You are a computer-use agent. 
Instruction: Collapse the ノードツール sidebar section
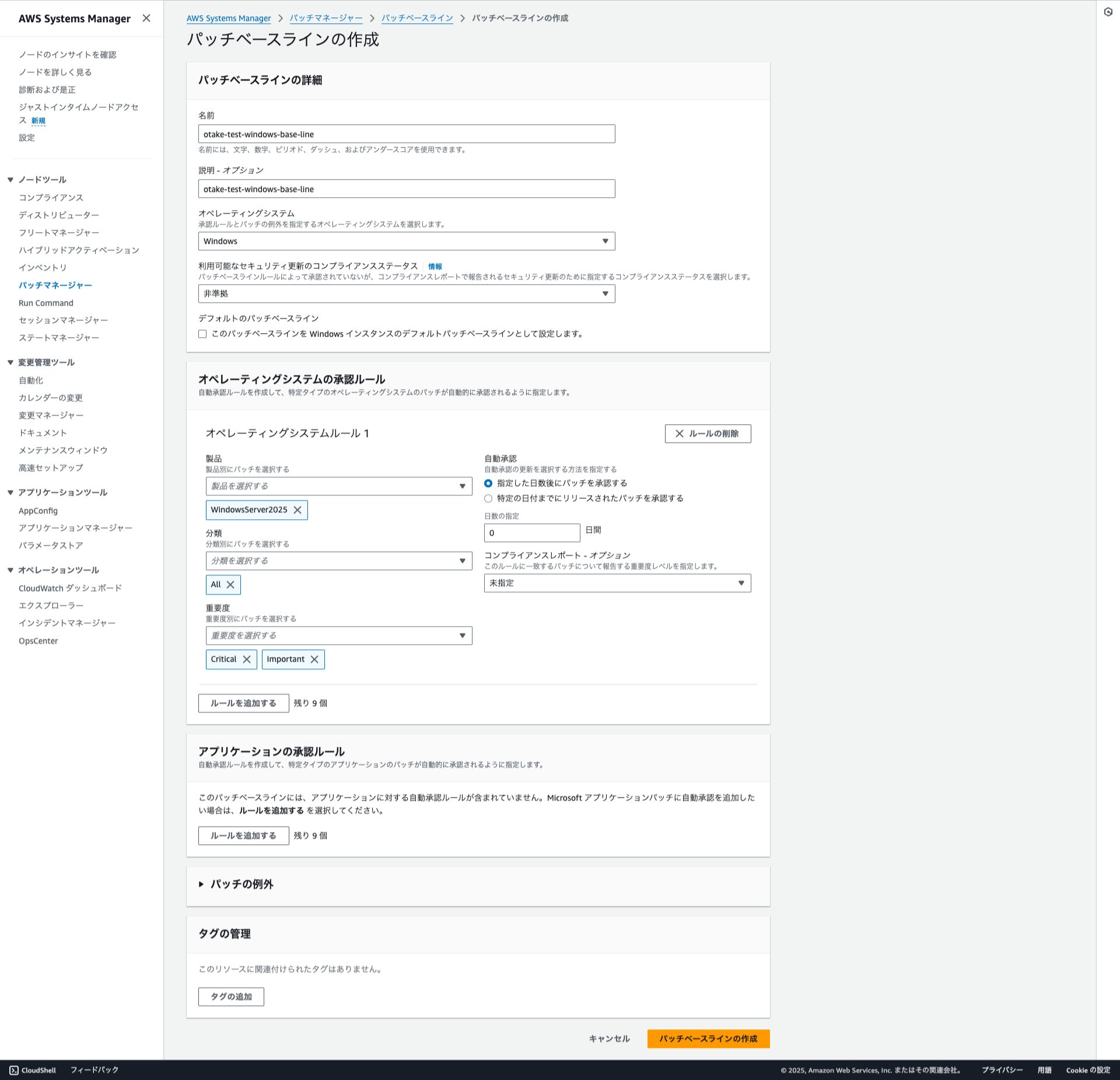click(x=10, y=180)
